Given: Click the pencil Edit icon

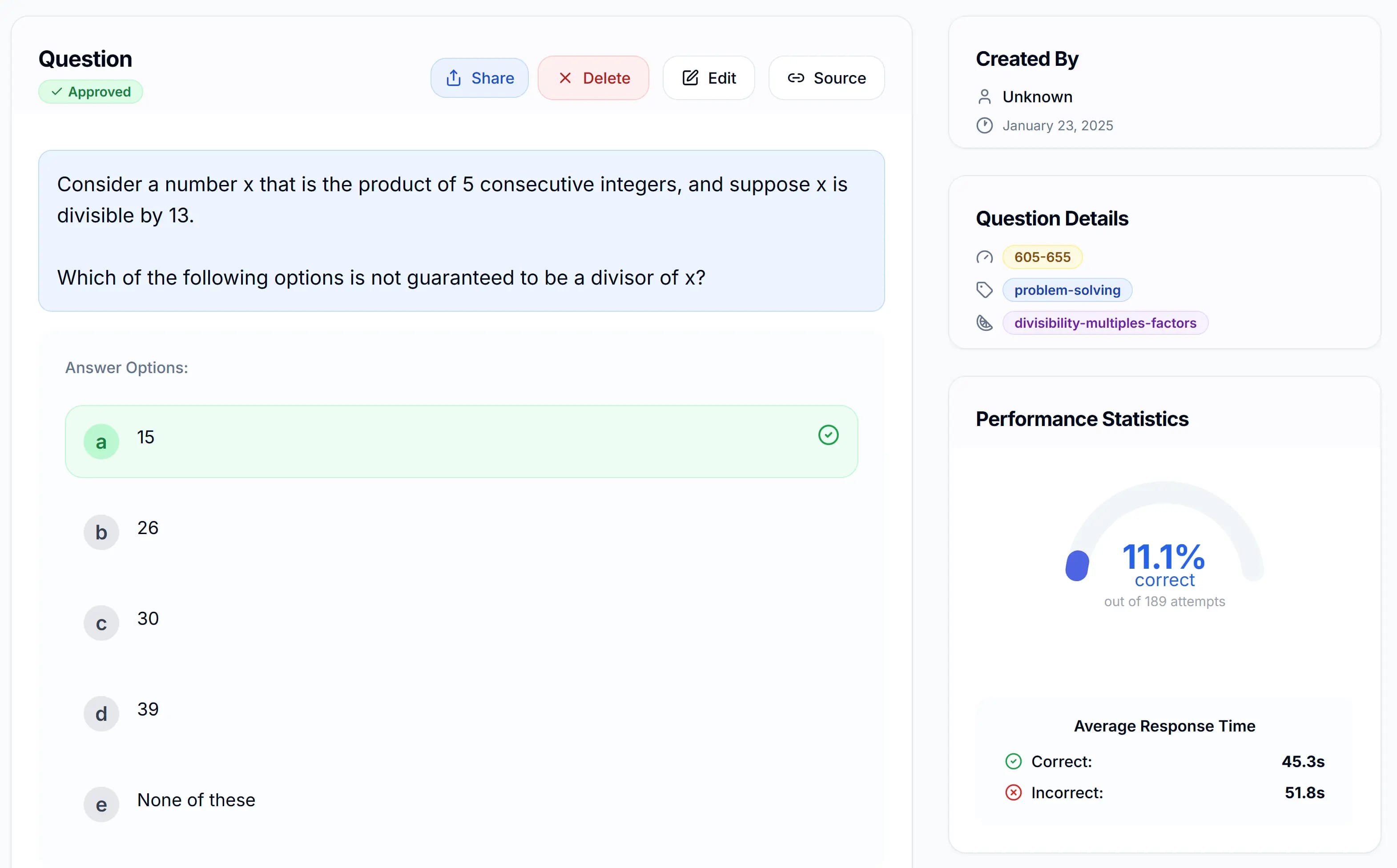Looking at the screenshot, I should pyautogui.click(x=689, y=77).
